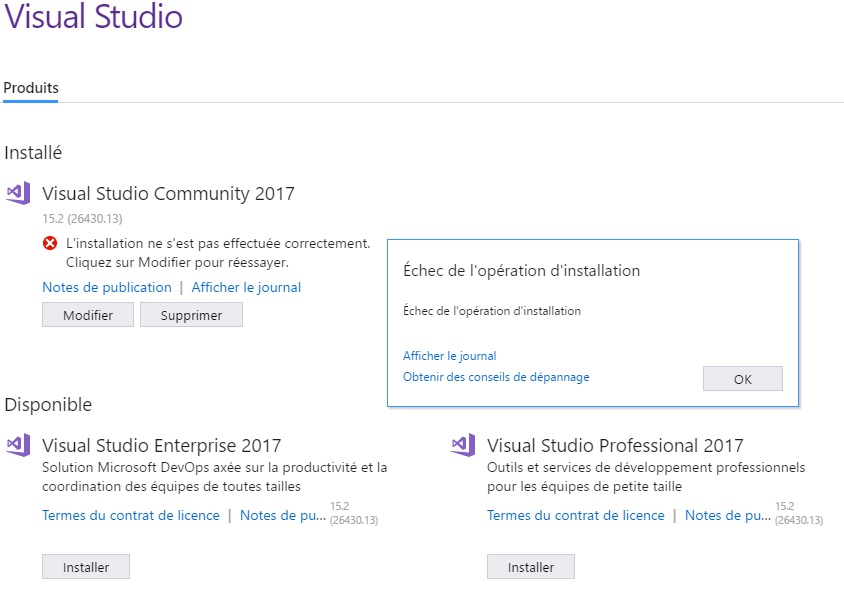Dismiss the failure dialog with OK
The image size is (844, 602).
(742, 378)
